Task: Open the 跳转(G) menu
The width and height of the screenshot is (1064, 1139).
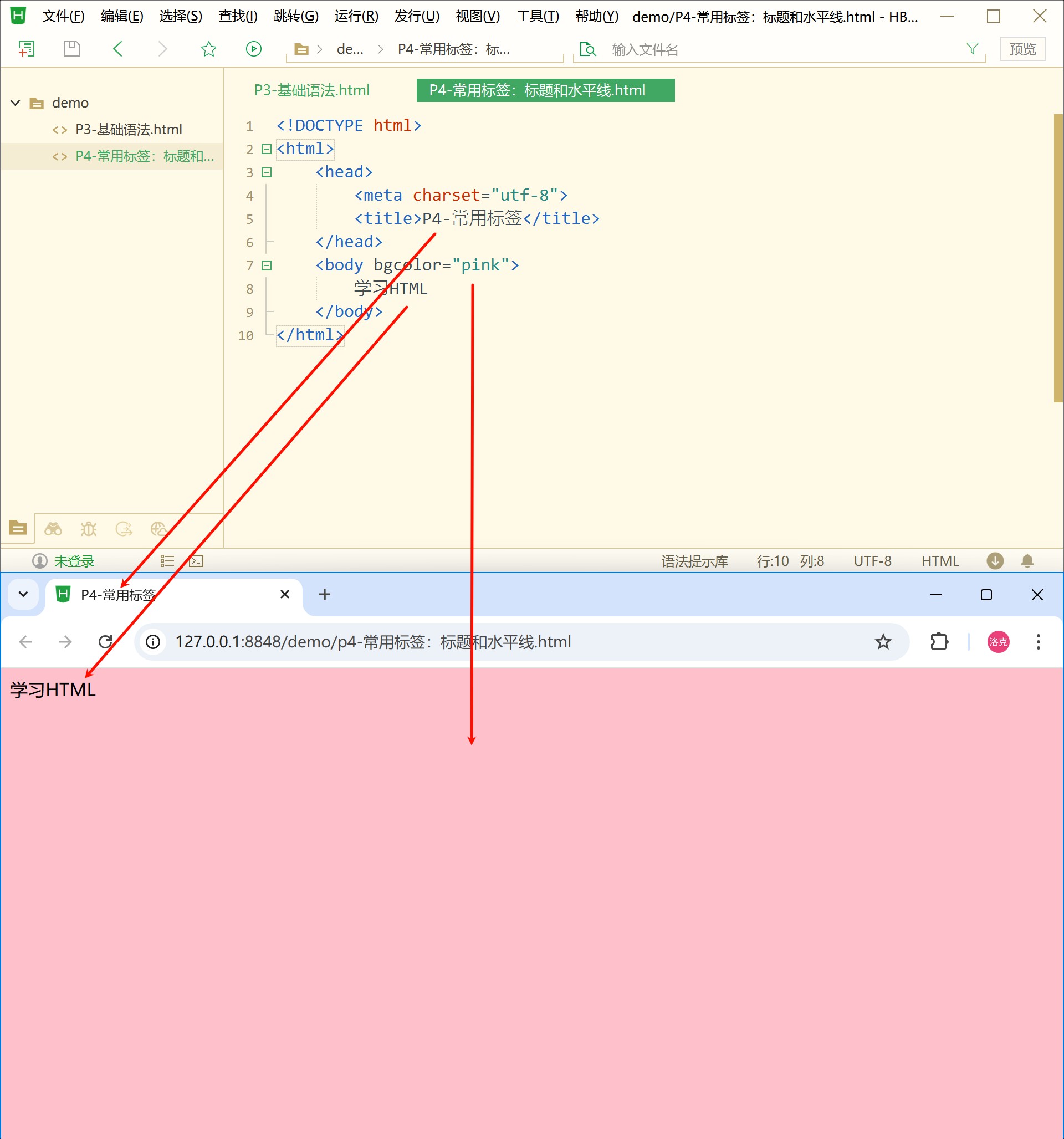Action: 296,16
